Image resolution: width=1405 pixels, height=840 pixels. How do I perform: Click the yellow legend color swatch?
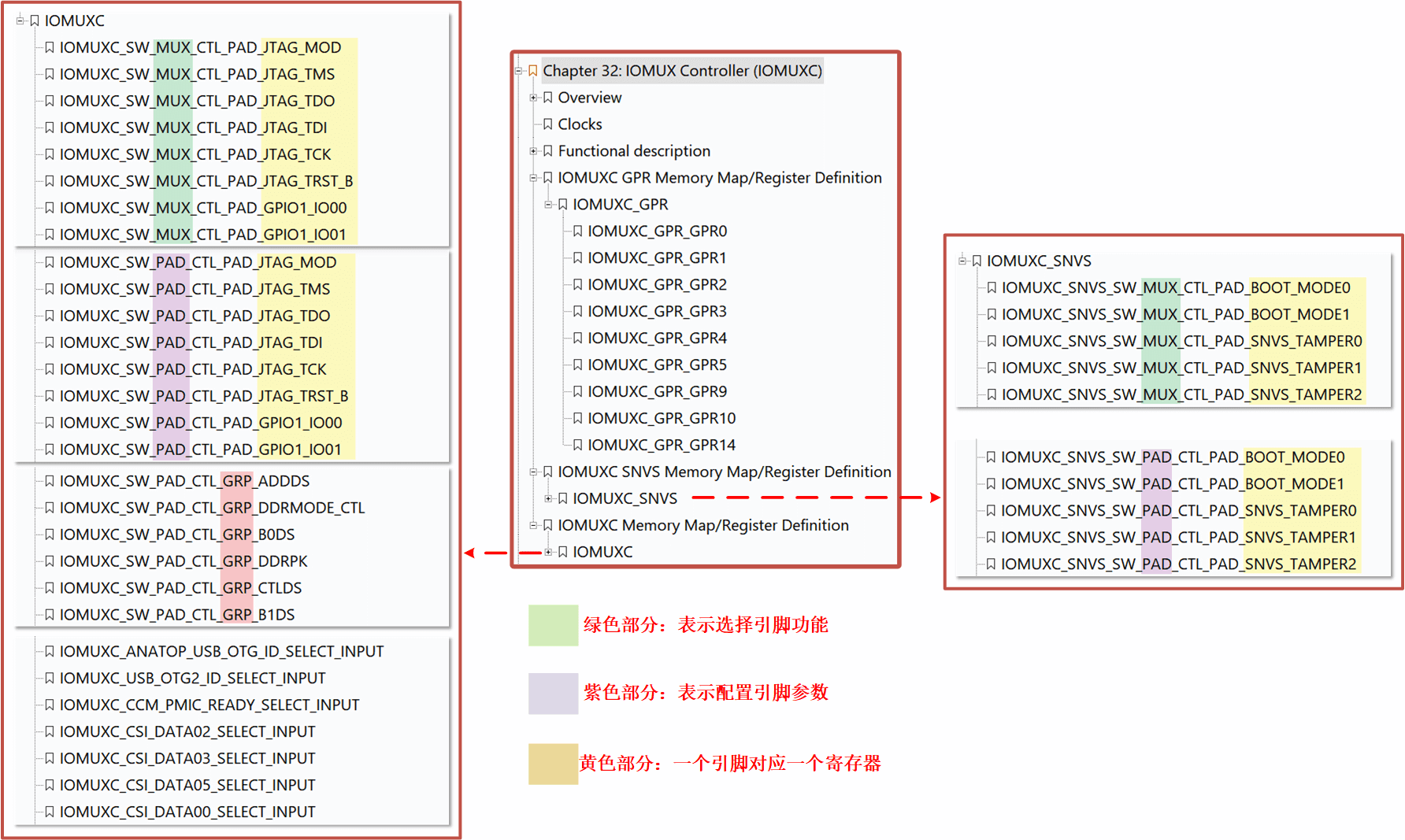point(553,764)
